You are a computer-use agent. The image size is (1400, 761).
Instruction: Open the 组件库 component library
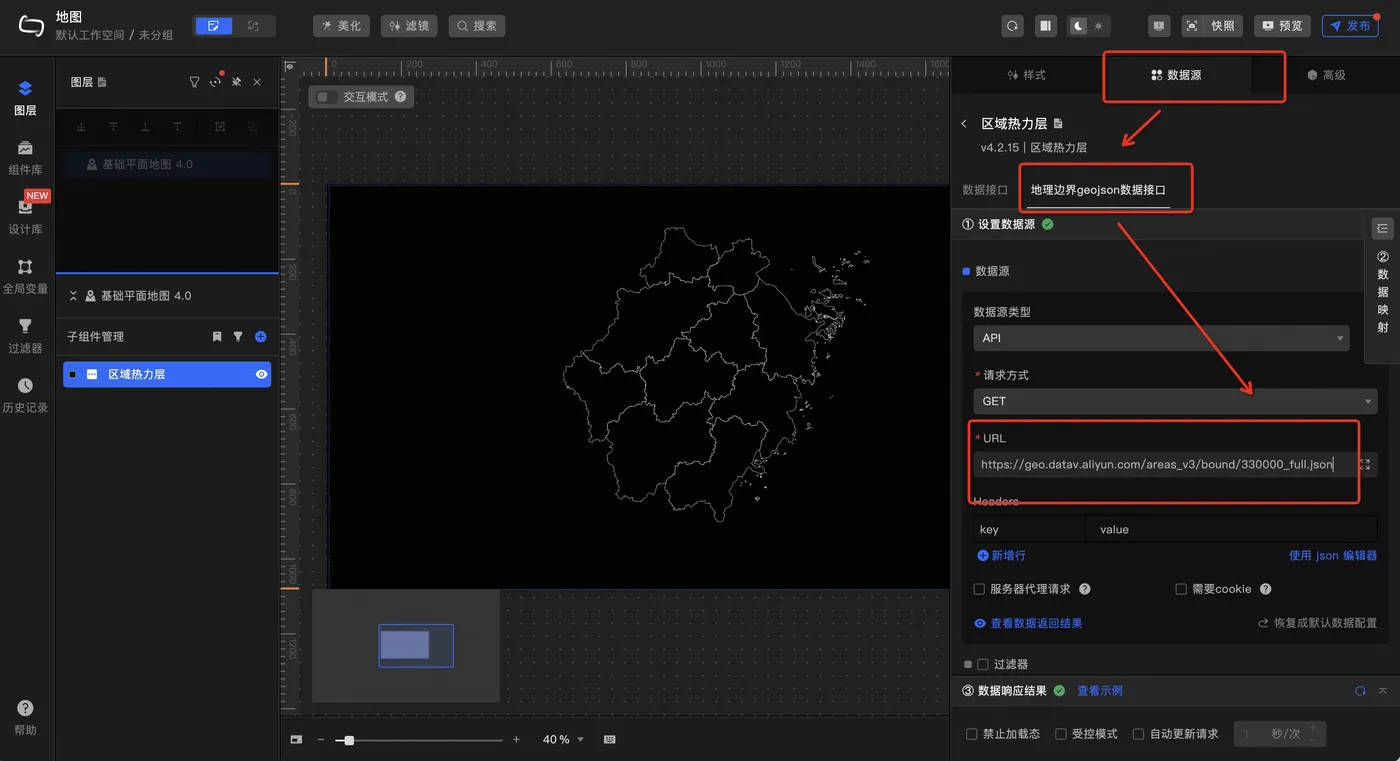(x=25, y=157)
